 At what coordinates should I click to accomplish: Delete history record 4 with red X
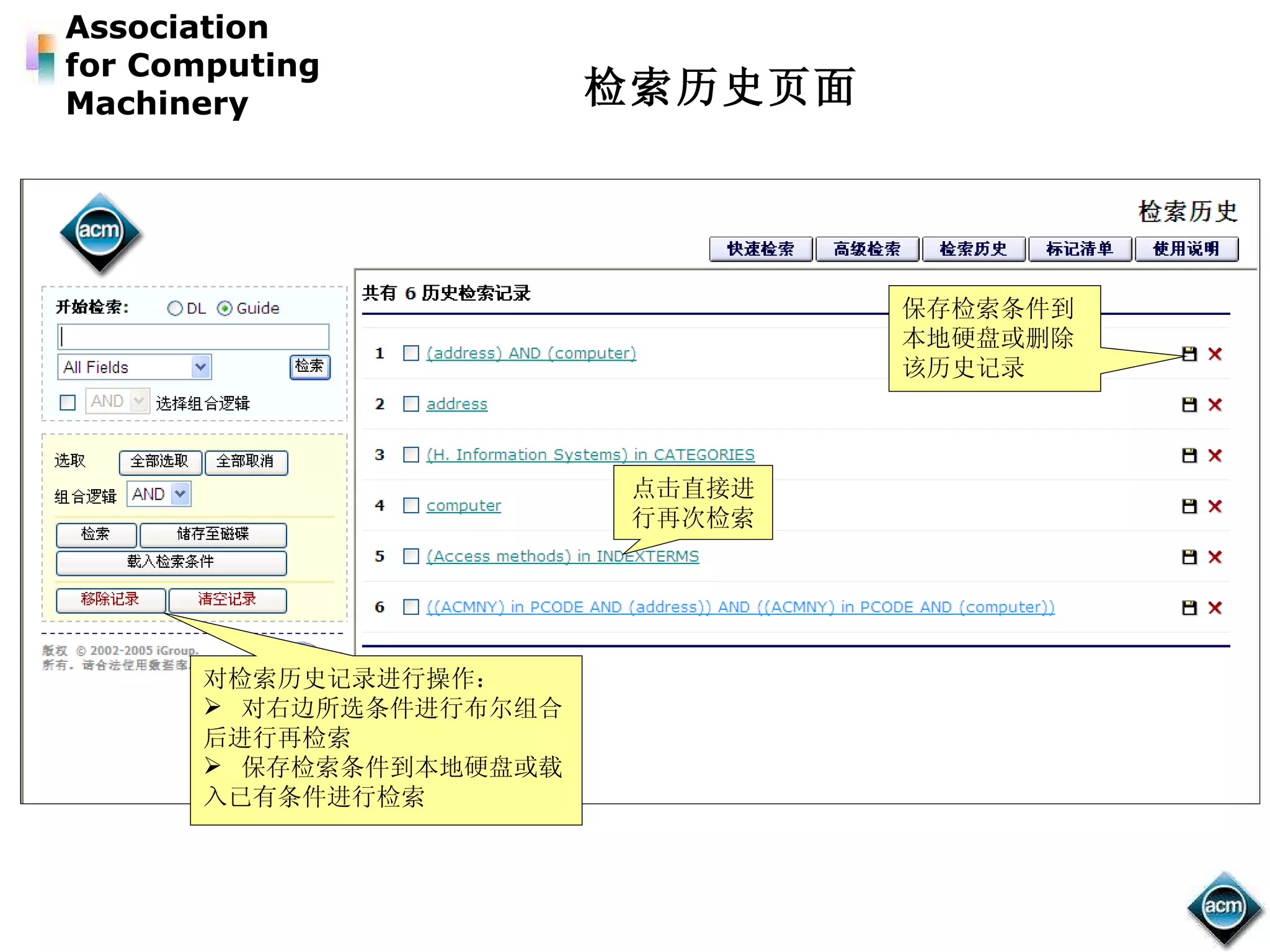pyautogui.click(x=1215, y=506)
